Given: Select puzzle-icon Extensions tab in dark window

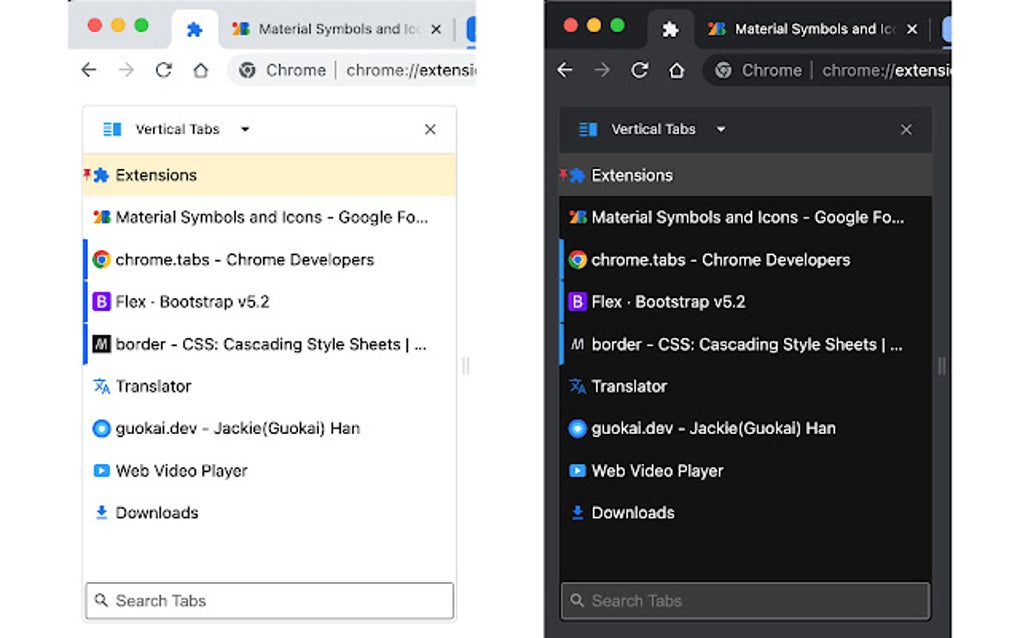Looking at the screenshot, I should 671,29.
